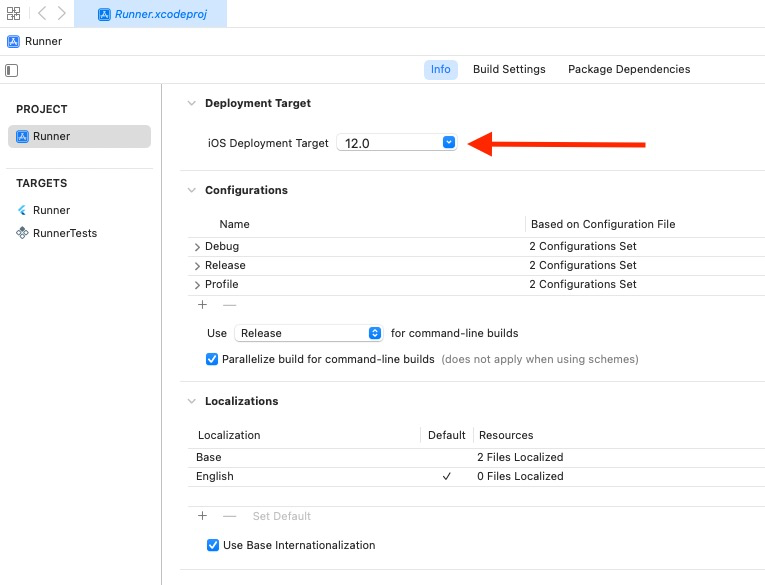This screenshot has width=765, height=585.
Task: Click the English default checkmark
Action: click(446, 477)
